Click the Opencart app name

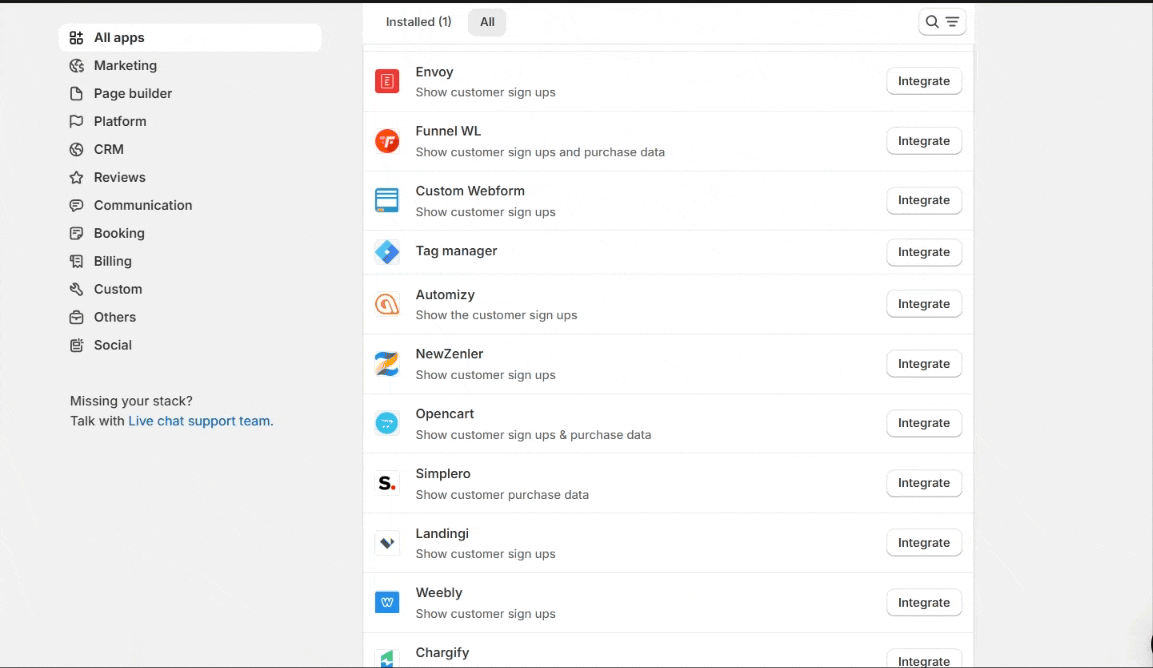coord(445,413)
